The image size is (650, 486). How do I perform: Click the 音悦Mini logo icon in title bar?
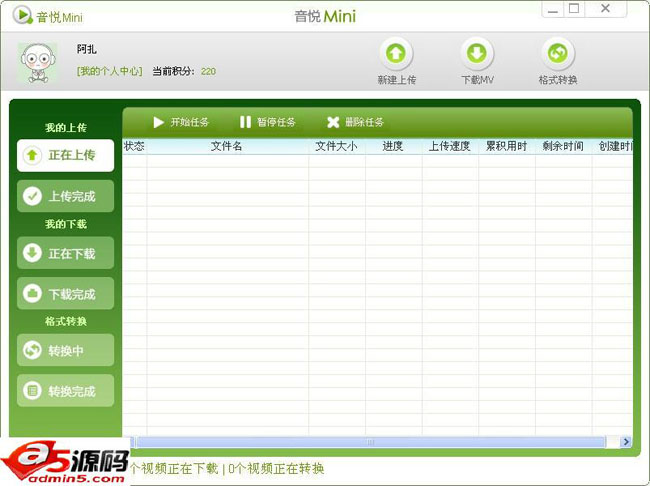pyautogui.click(x=22, y=16)
